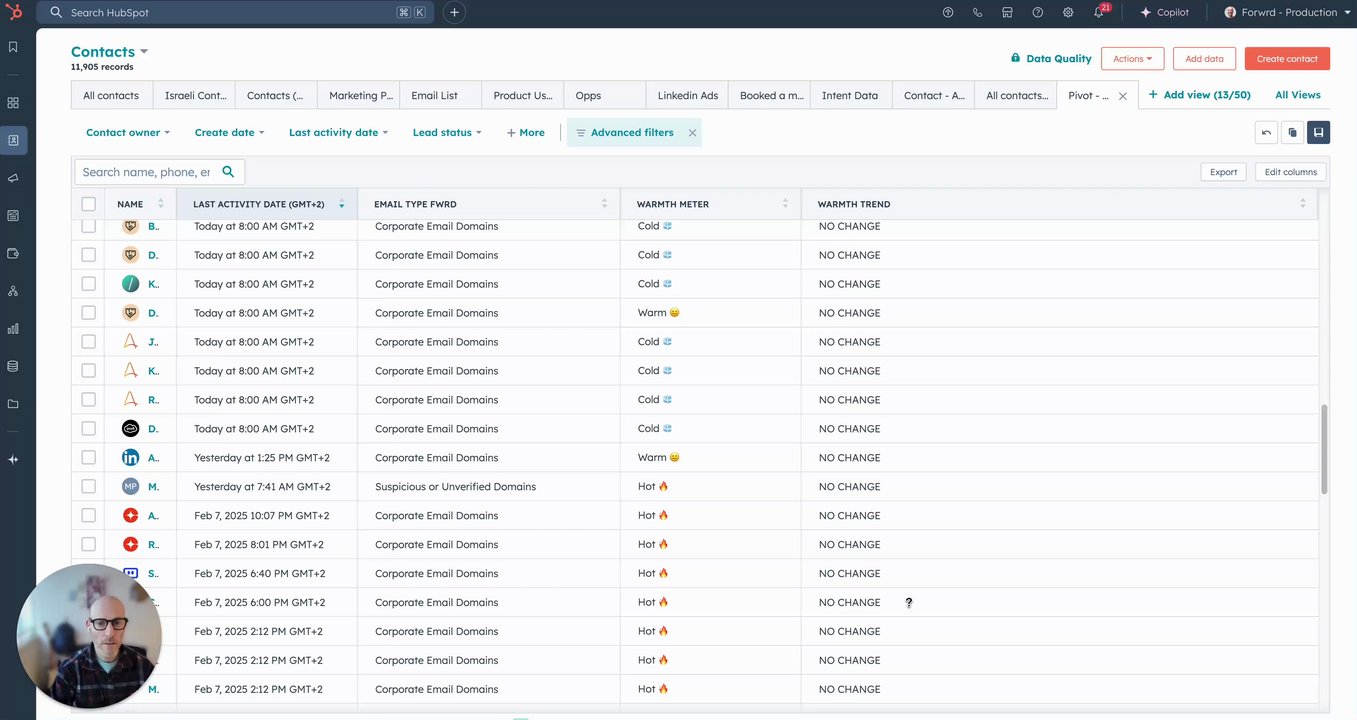Sort by the Name column arrows

click(160, 204)
